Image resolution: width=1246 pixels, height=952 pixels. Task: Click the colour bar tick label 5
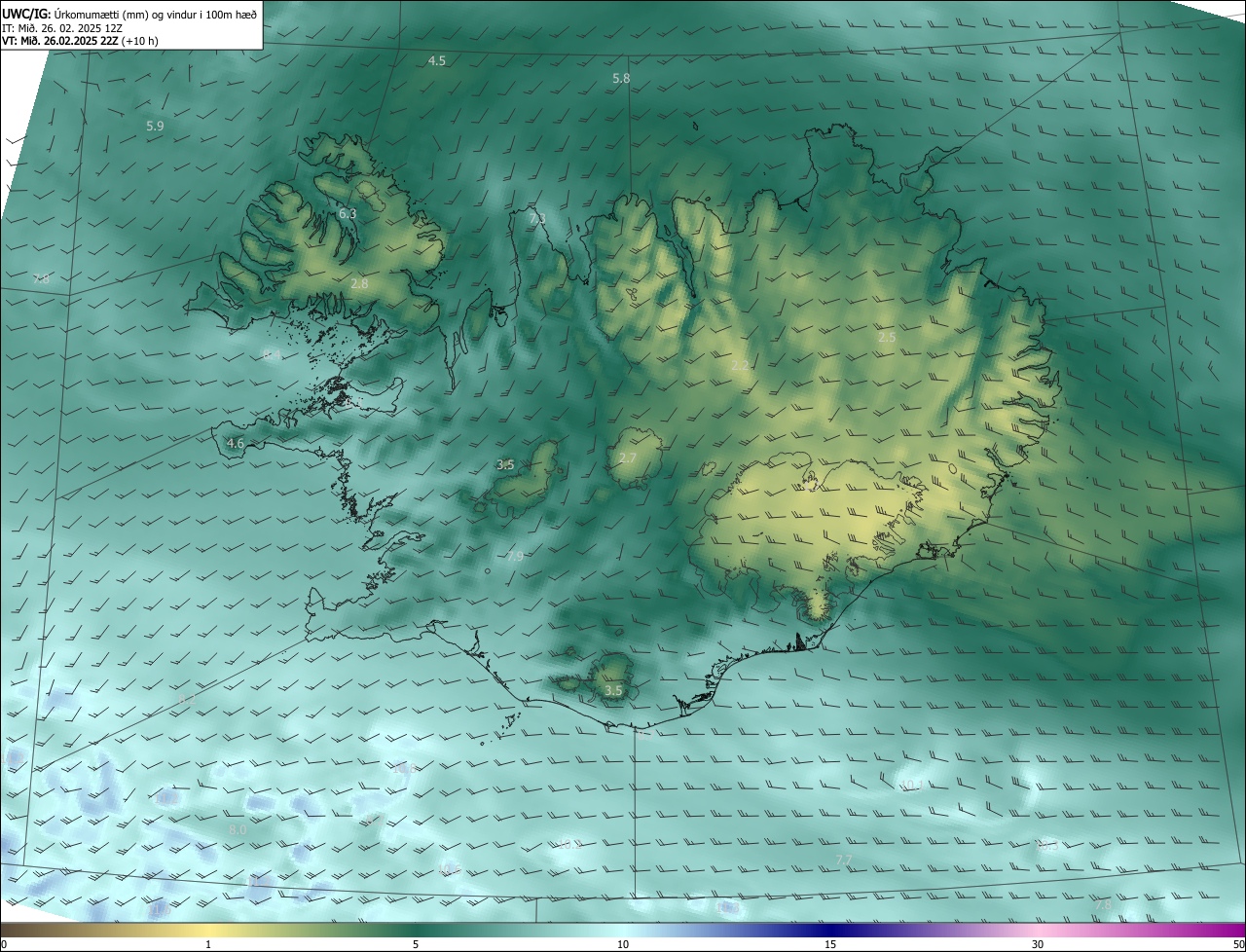(416, 944)
